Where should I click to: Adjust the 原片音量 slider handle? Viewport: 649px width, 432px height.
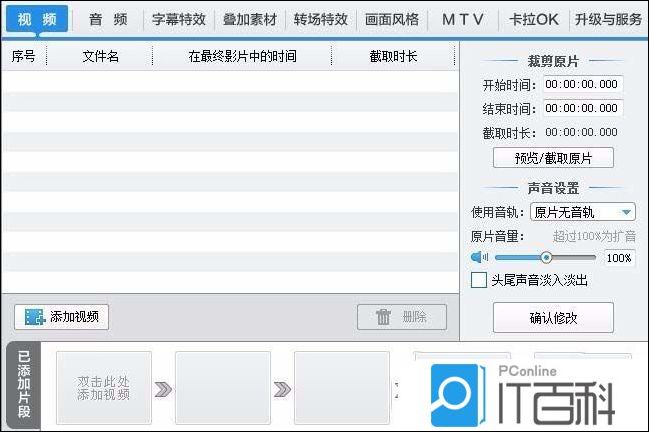pyautogui.click(x=546, y=257)
